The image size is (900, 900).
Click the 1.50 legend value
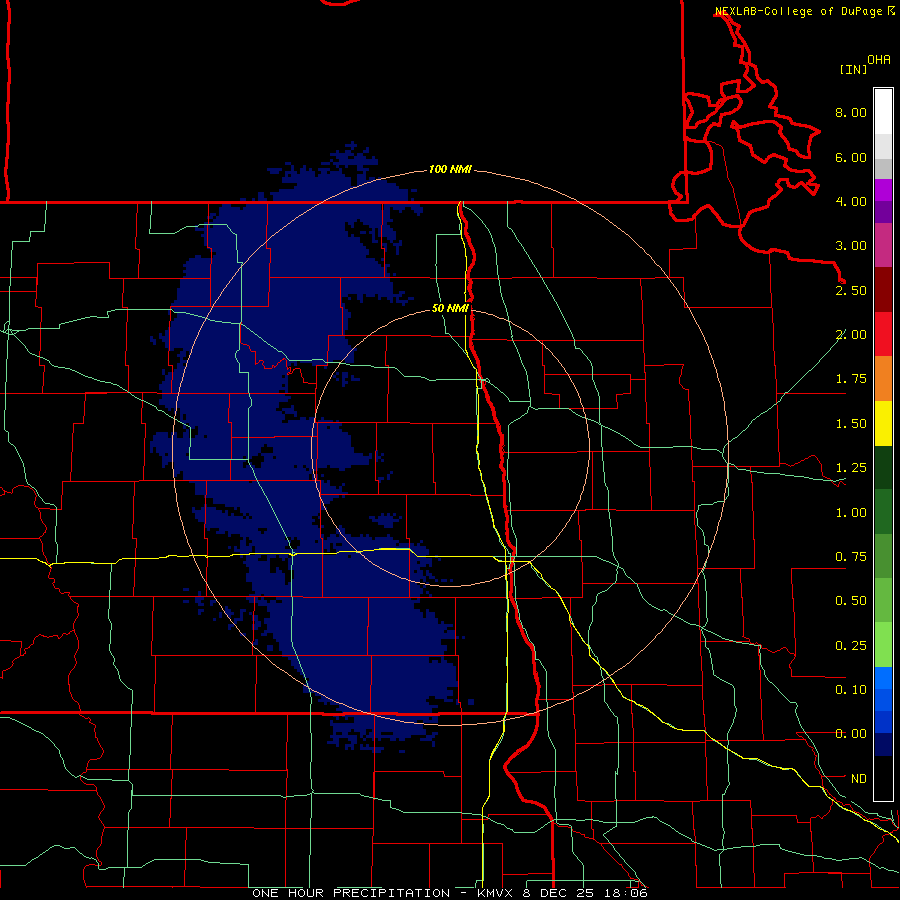coord(851,424)
